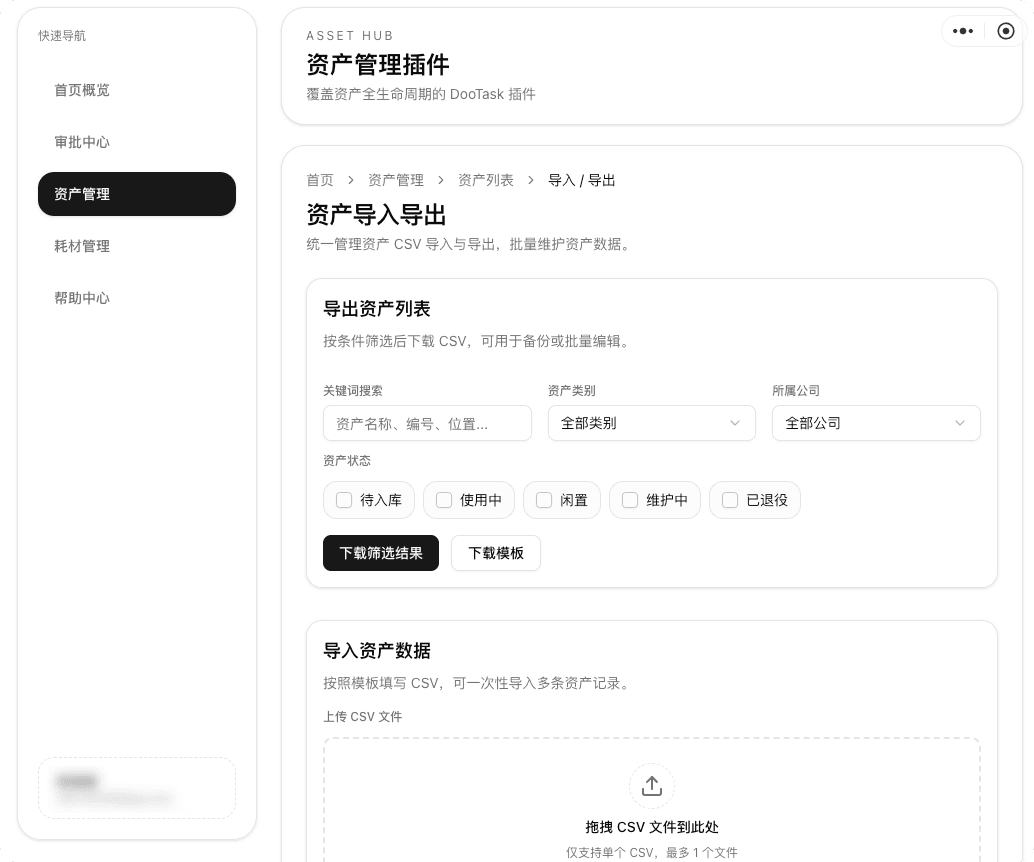
Task: Navigate to 首页 breadcrumb link
Action: coord(320,180)
